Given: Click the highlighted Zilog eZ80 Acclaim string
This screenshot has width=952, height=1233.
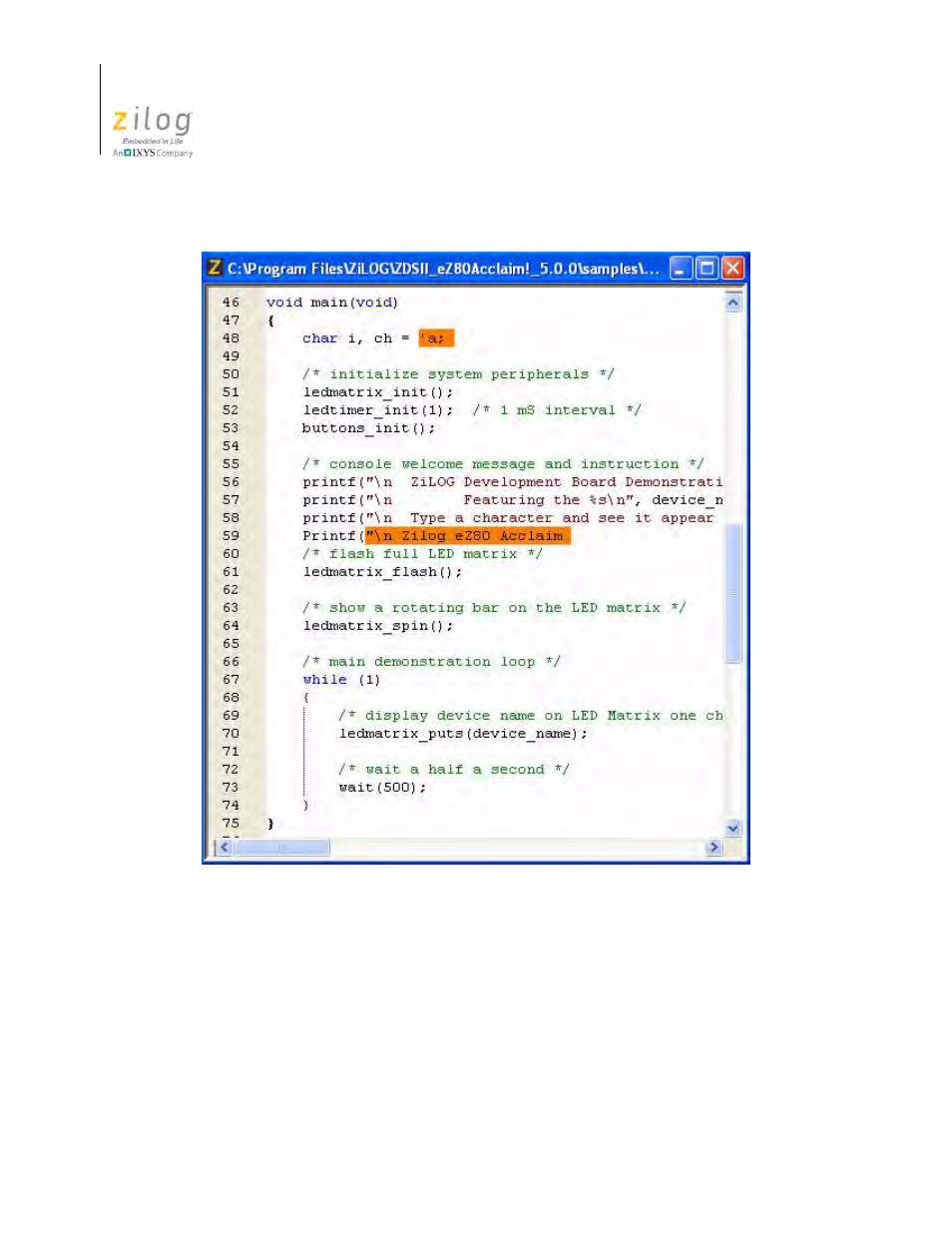Looking at the screenshot, I should [x=468, y=536].
